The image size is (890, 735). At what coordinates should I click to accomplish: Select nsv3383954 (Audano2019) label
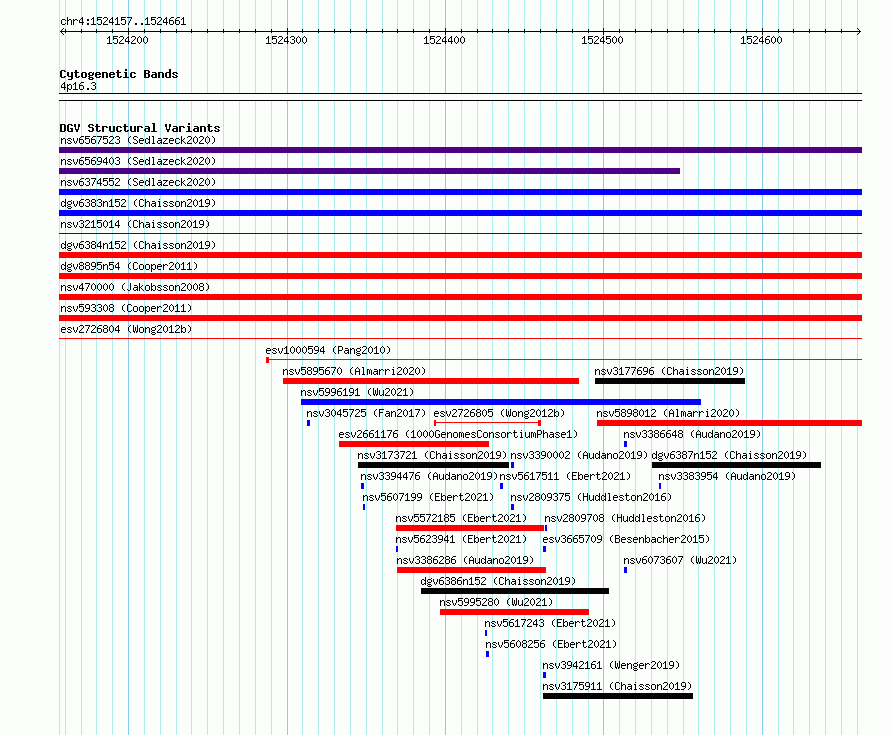point(727,476)
